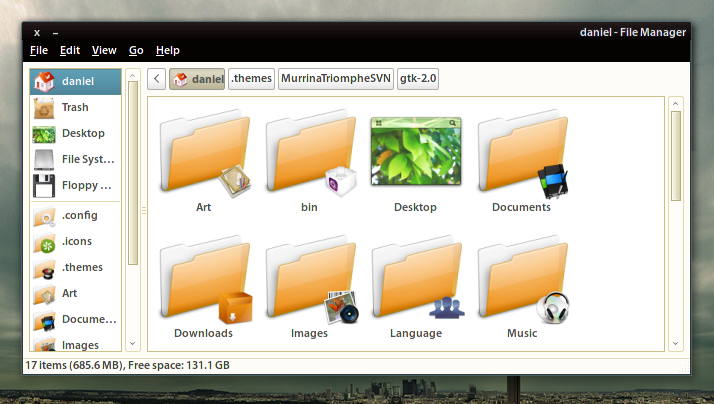714x404 pixels.
Task: Click the sidebar vertical scrollbar thumb
Action: click(x=133, y=173)
